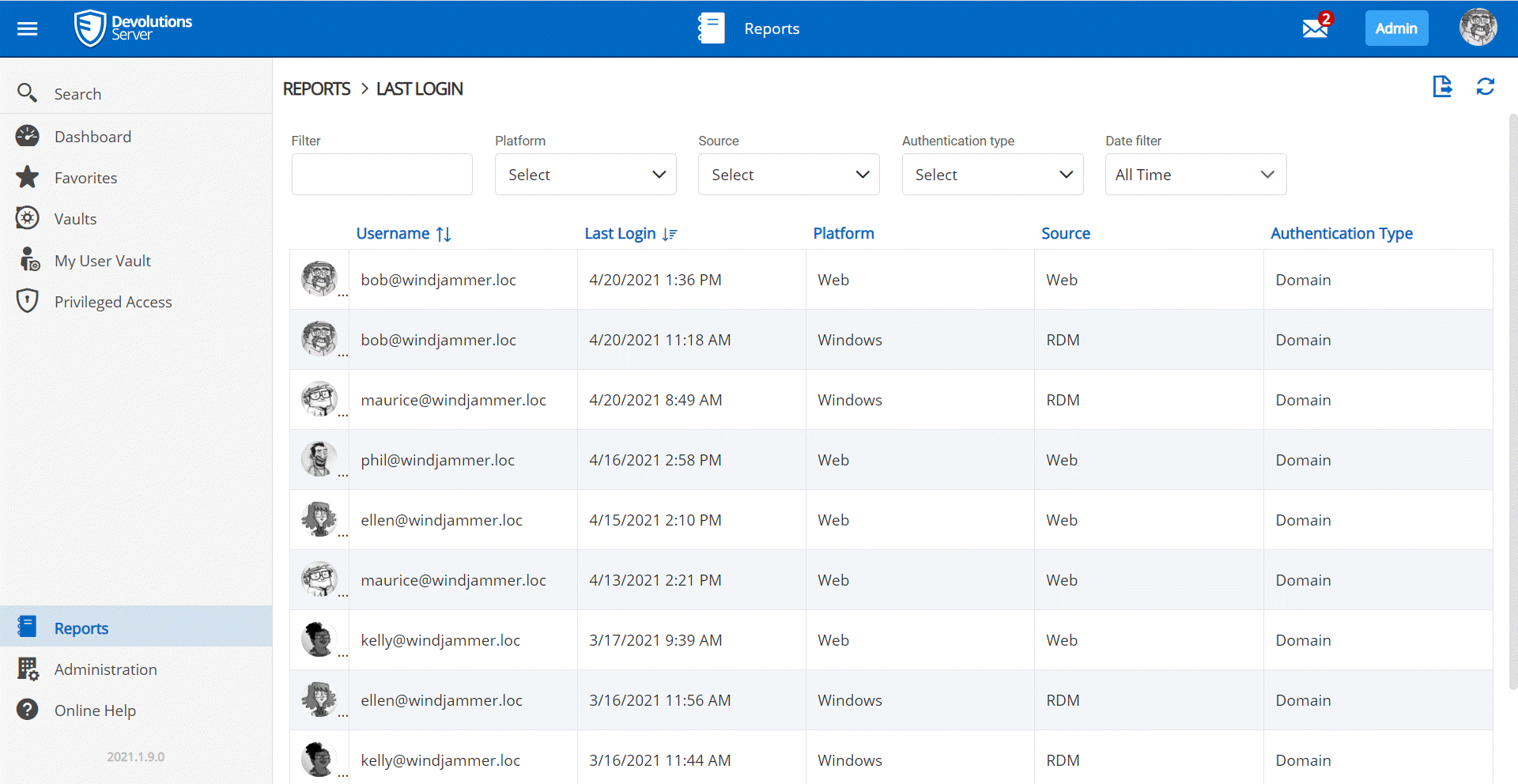Refresh the Last Login report
1518x784 pixels.
coord(1485,86)
